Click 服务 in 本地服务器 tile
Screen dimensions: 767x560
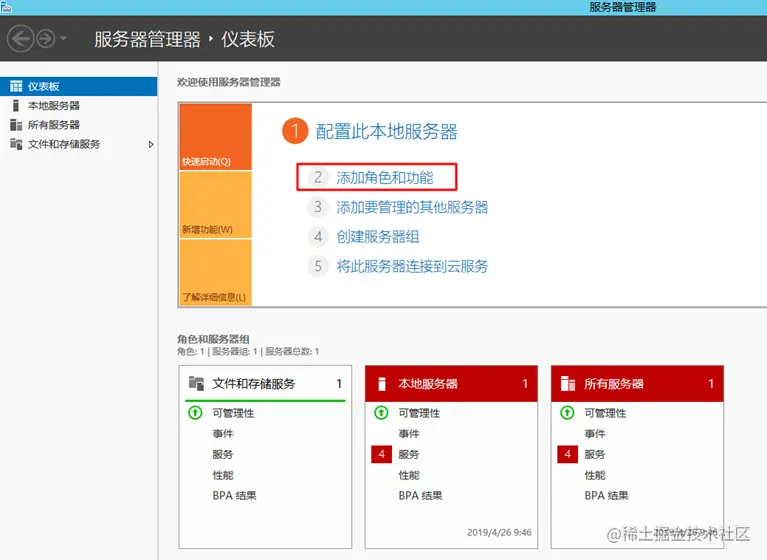(408, 454)
